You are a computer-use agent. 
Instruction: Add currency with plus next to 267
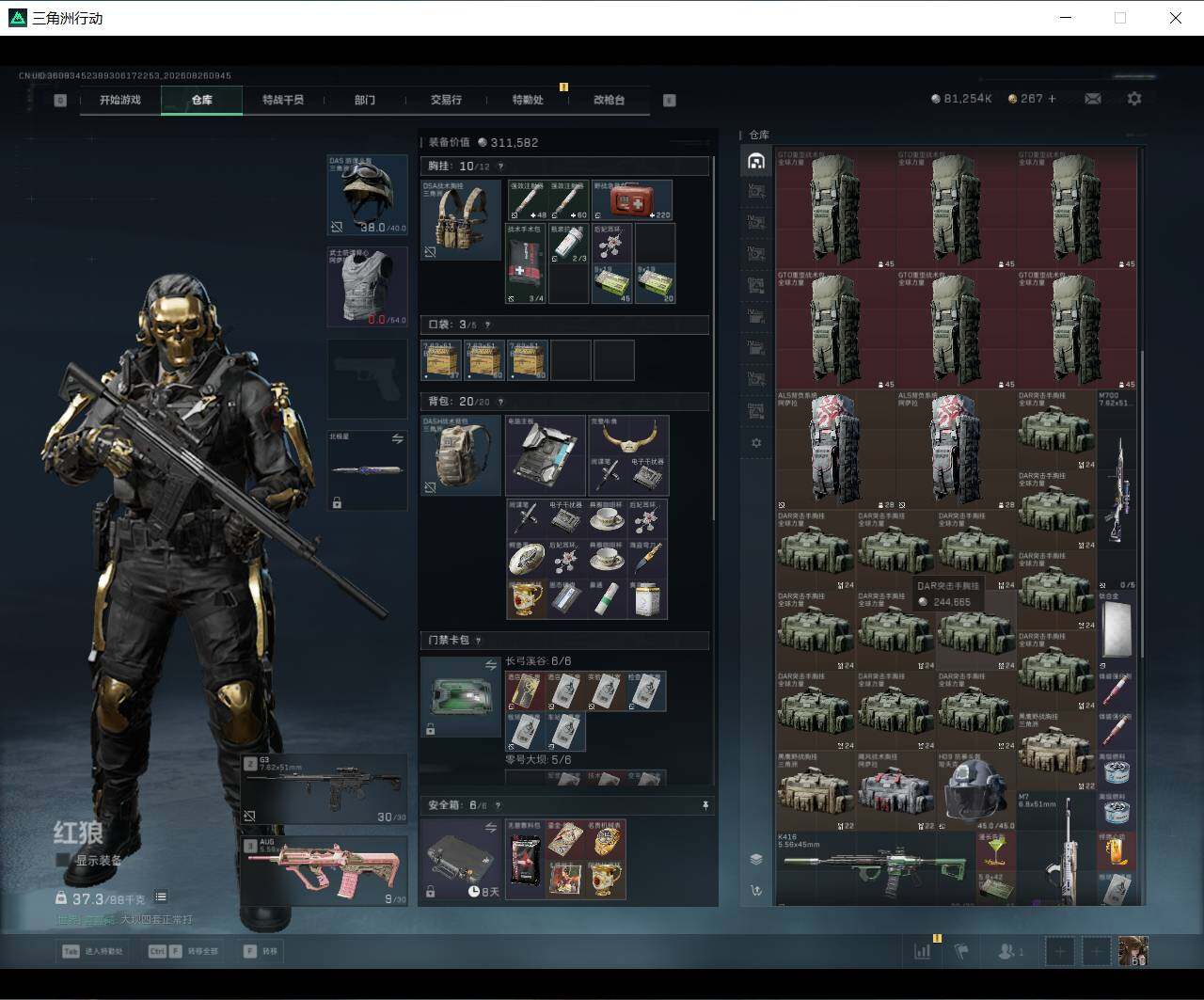[x=1052, y=99]
